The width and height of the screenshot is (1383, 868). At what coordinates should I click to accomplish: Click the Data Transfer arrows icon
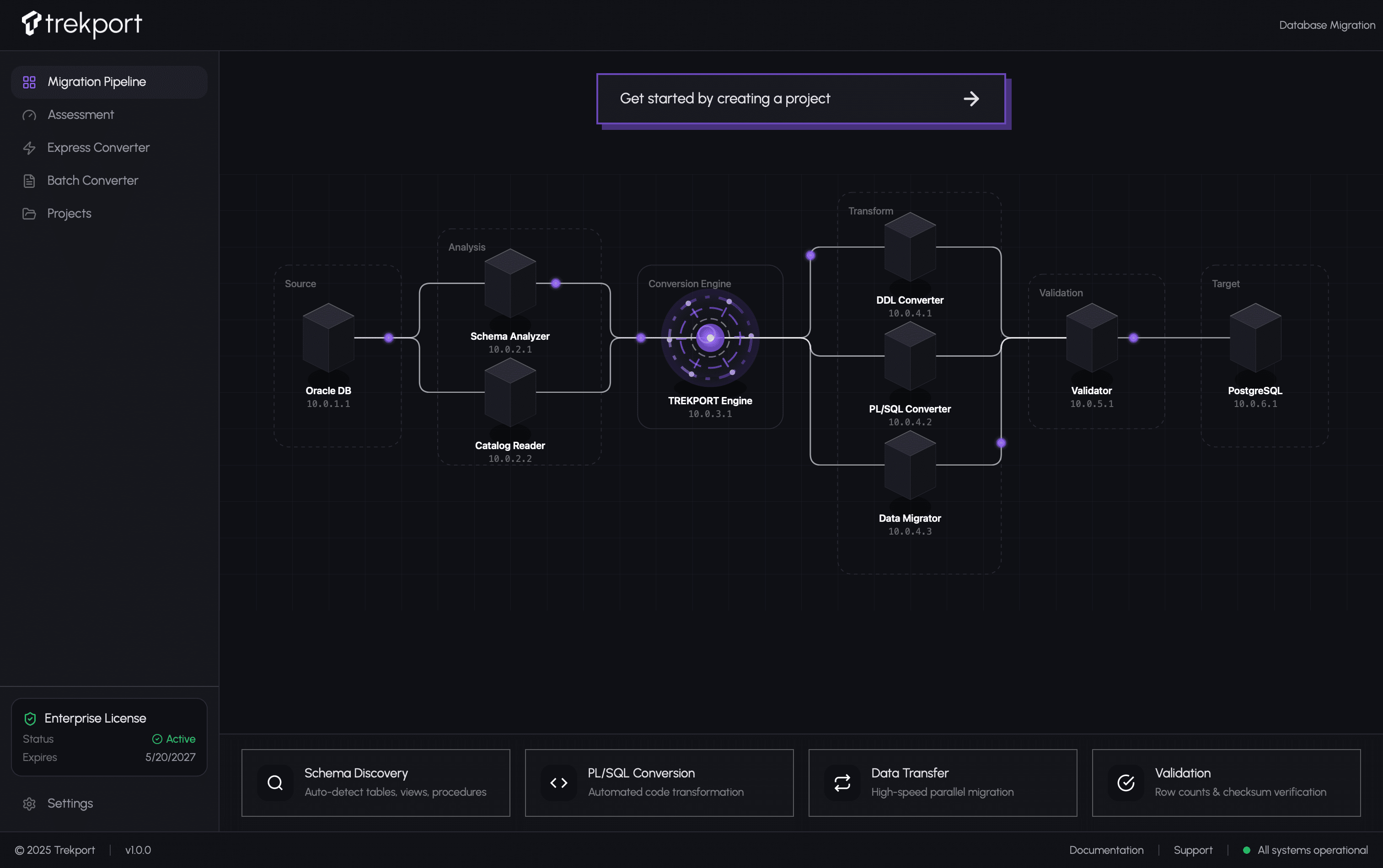pyautogui.click(x=842, y=782)
